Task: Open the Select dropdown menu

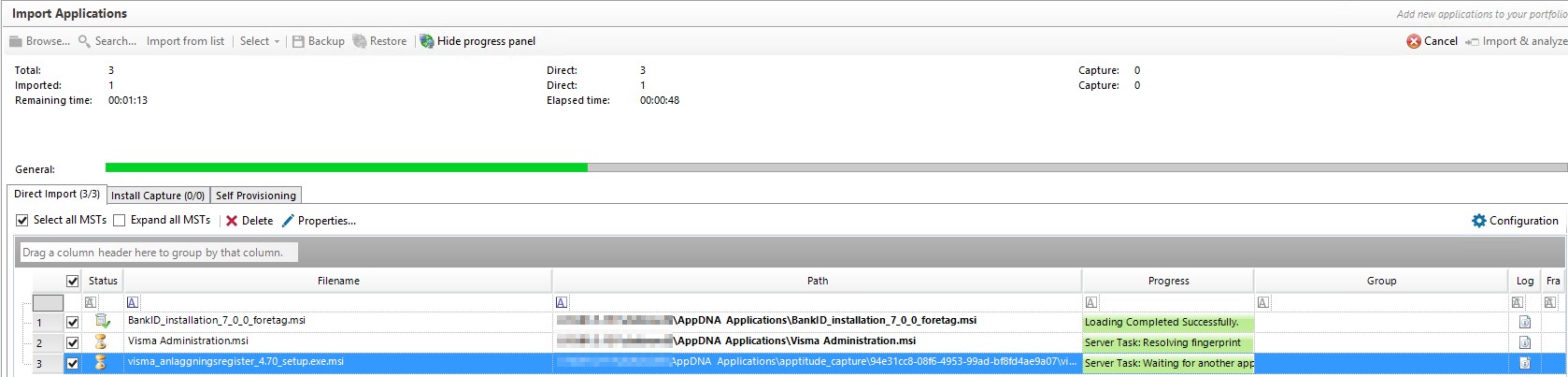Action: [259, 41]
